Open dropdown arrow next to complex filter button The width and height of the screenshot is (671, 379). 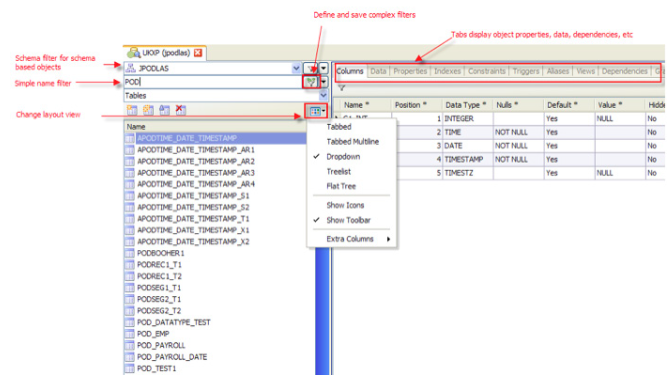click(x=324, y=68)
